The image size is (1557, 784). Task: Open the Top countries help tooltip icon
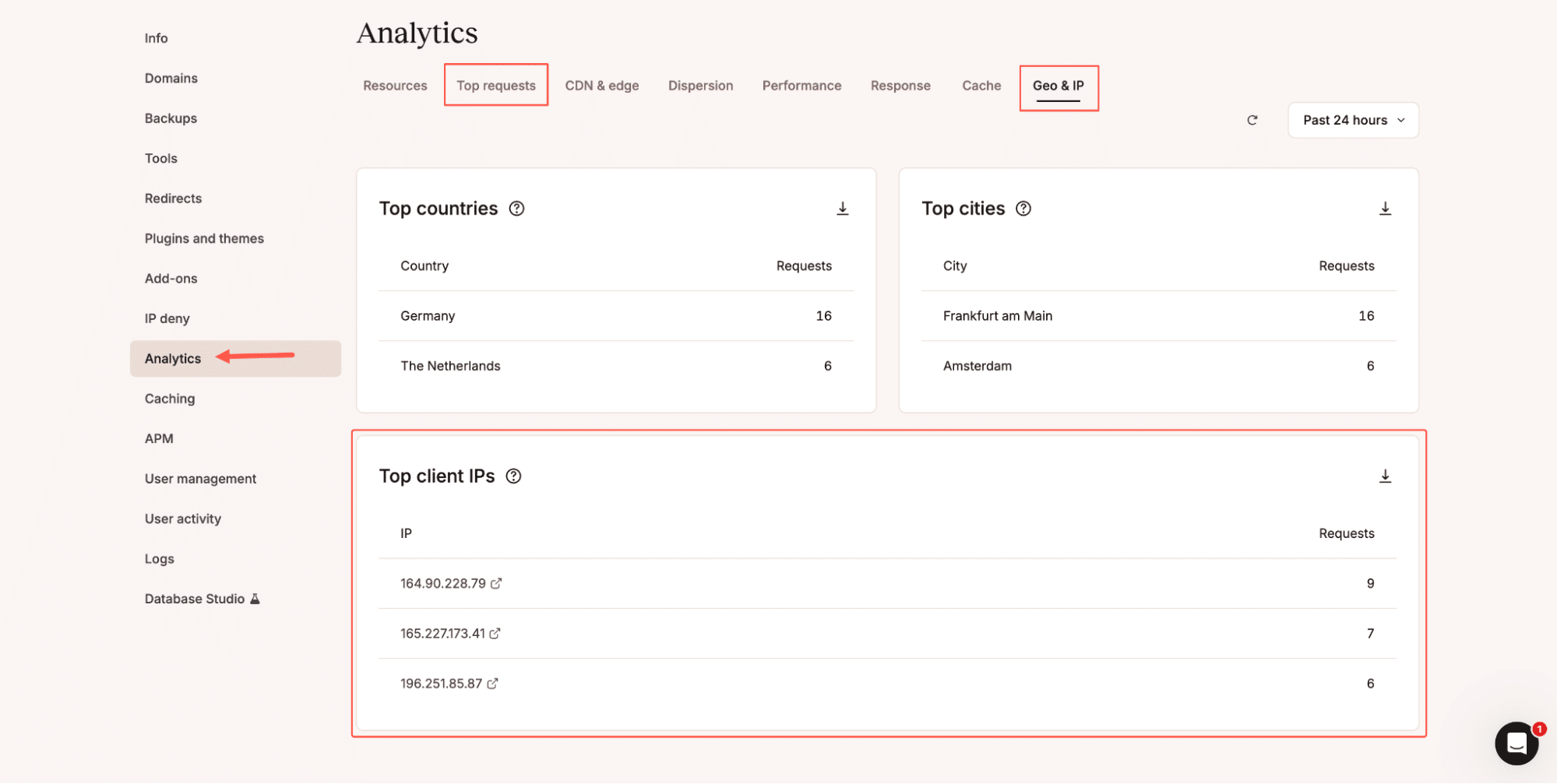click(x=517, y=208)
